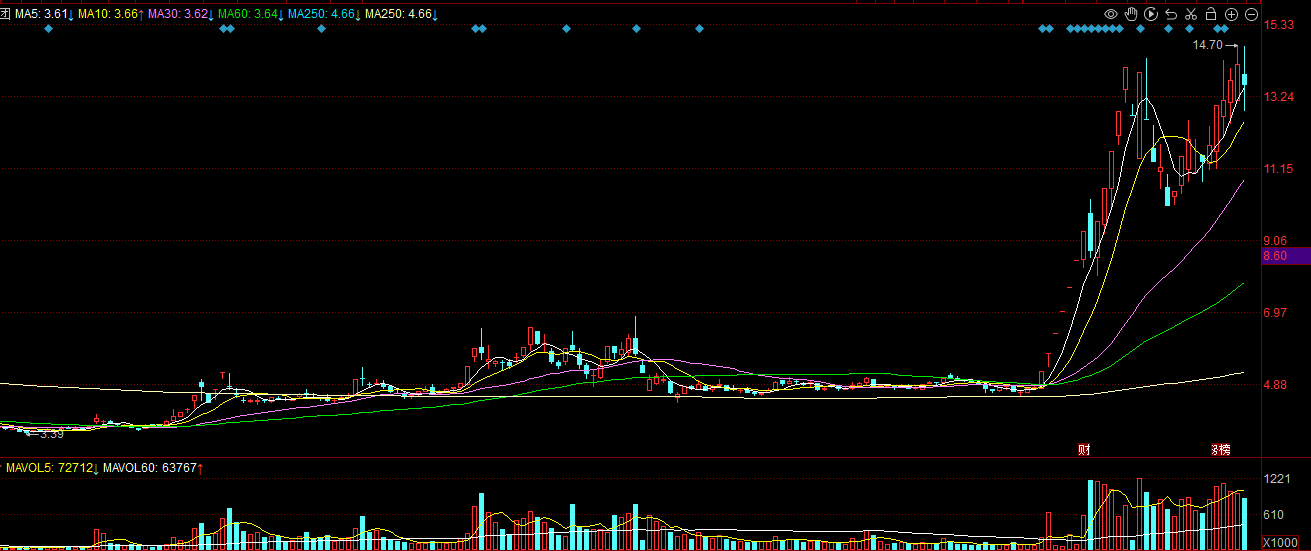Click the circular replay play icon
The height and width of the screenshot is (551, 1311).
[1151, 14]
